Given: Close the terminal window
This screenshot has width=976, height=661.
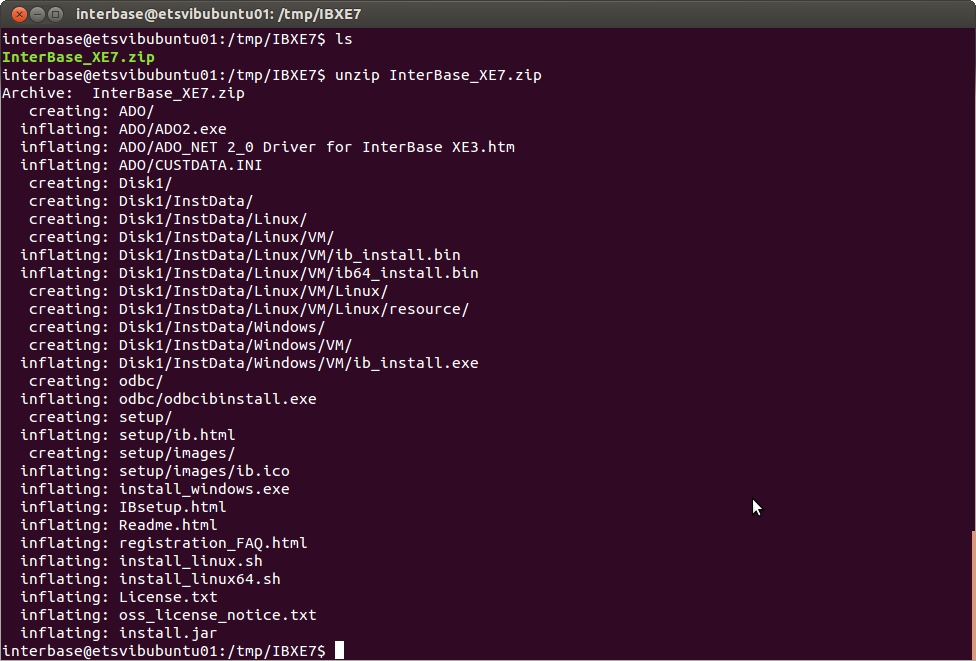Looking at the screenshot, I should [x=19, y=14].
